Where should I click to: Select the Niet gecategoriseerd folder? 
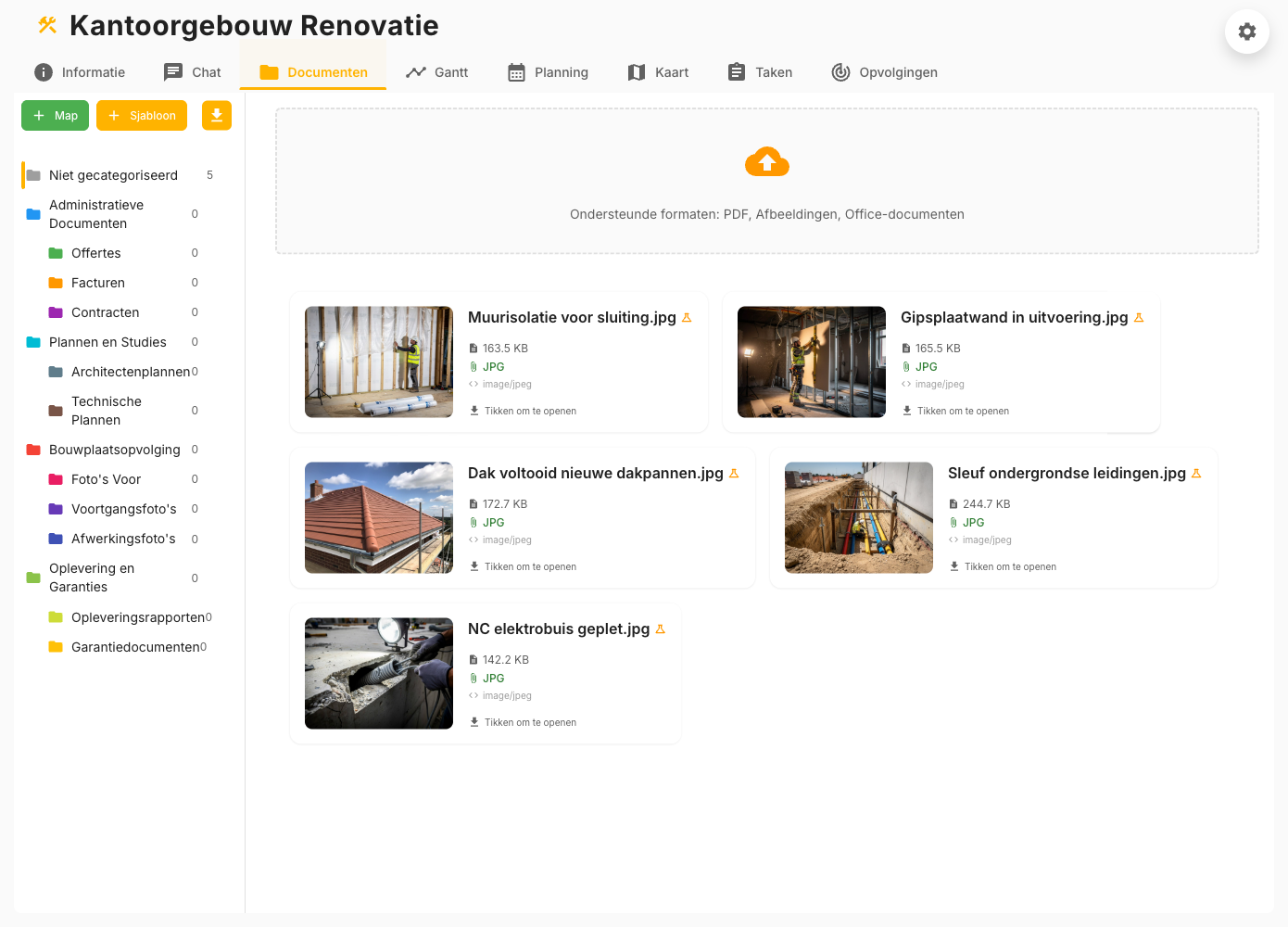(x=113, y=174)
